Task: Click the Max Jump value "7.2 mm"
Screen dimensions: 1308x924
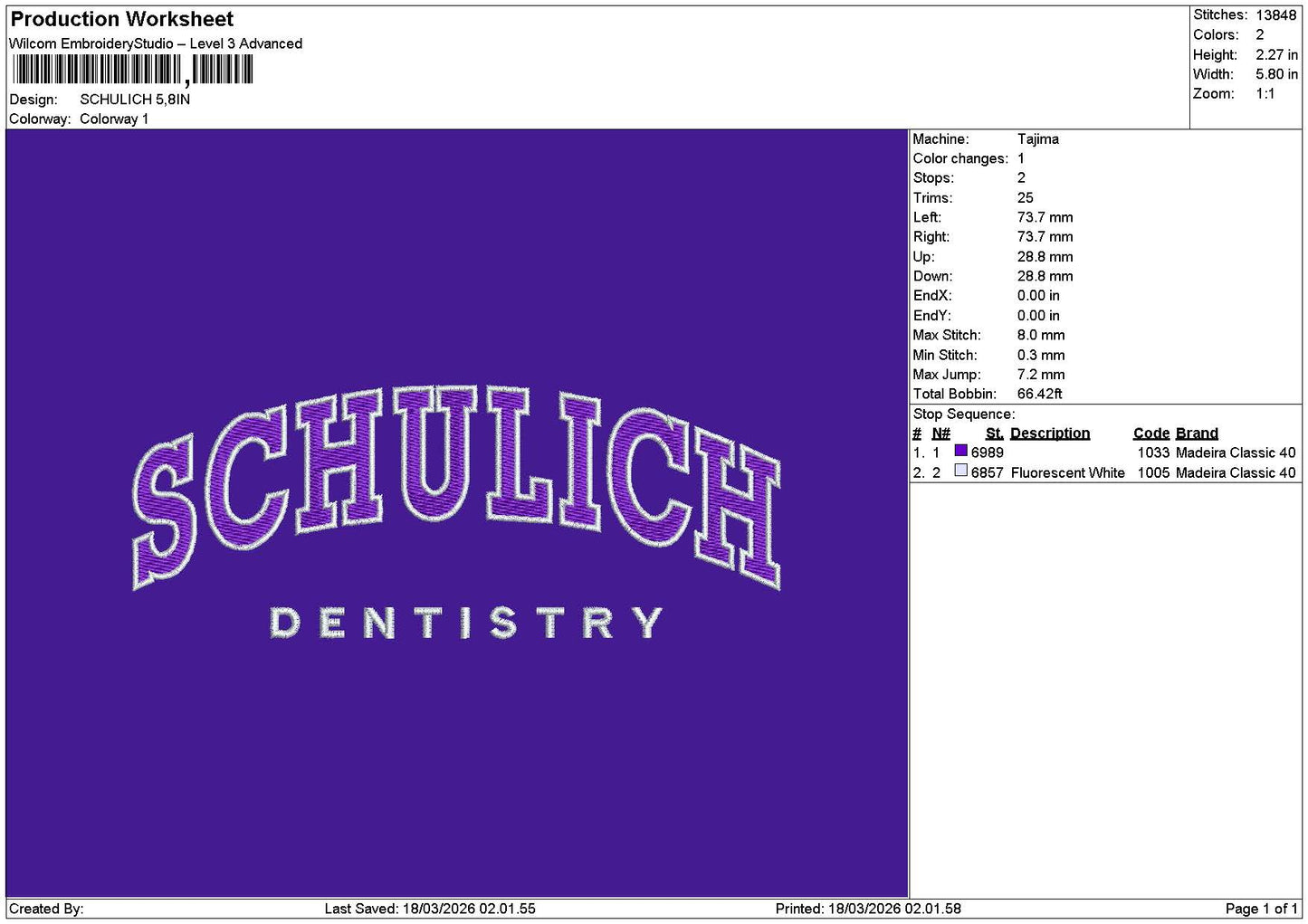Action: 1041,375
